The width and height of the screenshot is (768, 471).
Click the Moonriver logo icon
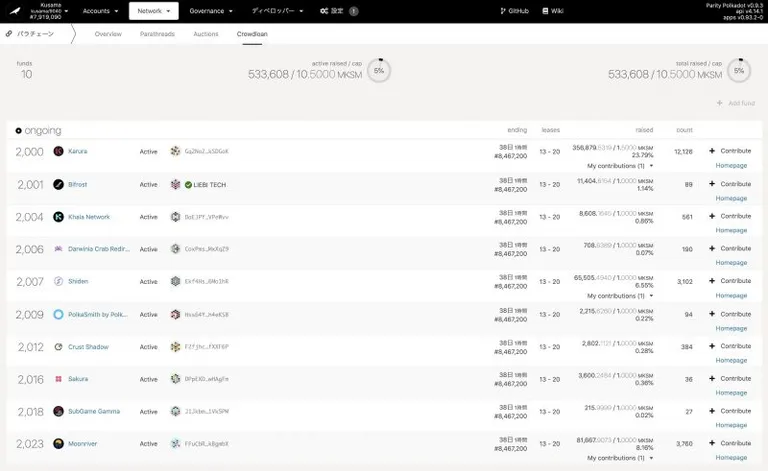pos(58,444)
